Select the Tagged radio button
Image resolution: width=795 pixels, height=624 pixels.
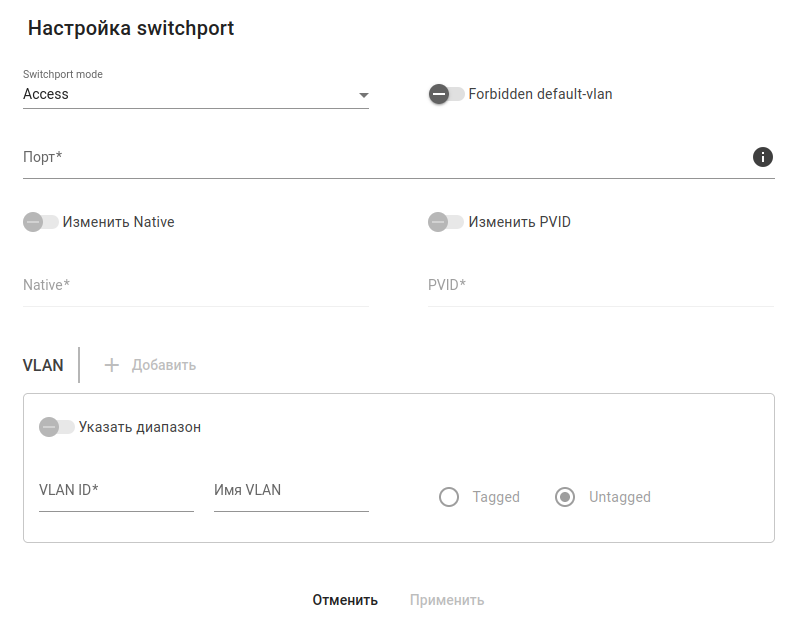coord(449,497)
